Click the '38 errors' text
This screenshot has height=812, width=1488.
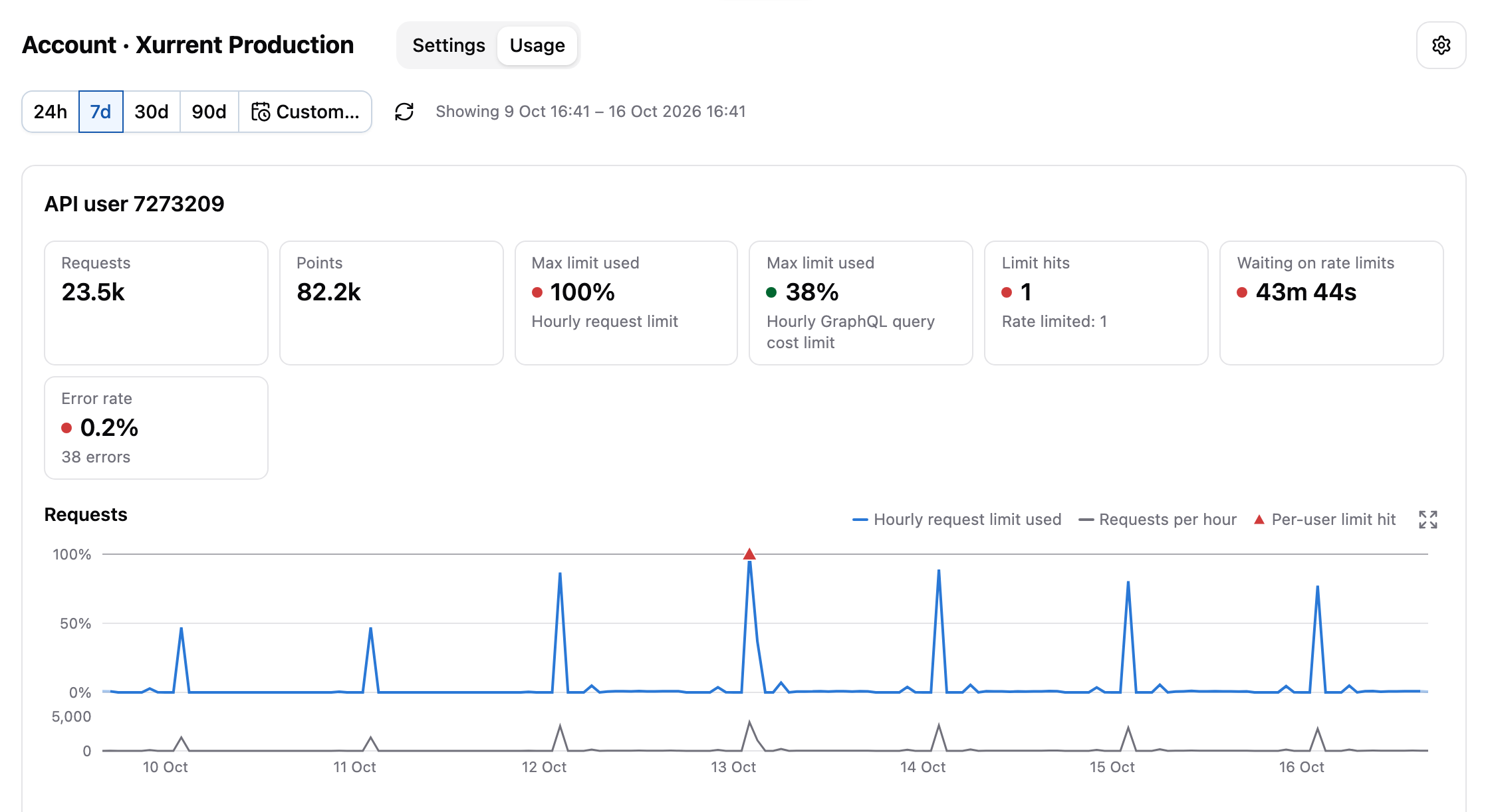click(96, 457)
